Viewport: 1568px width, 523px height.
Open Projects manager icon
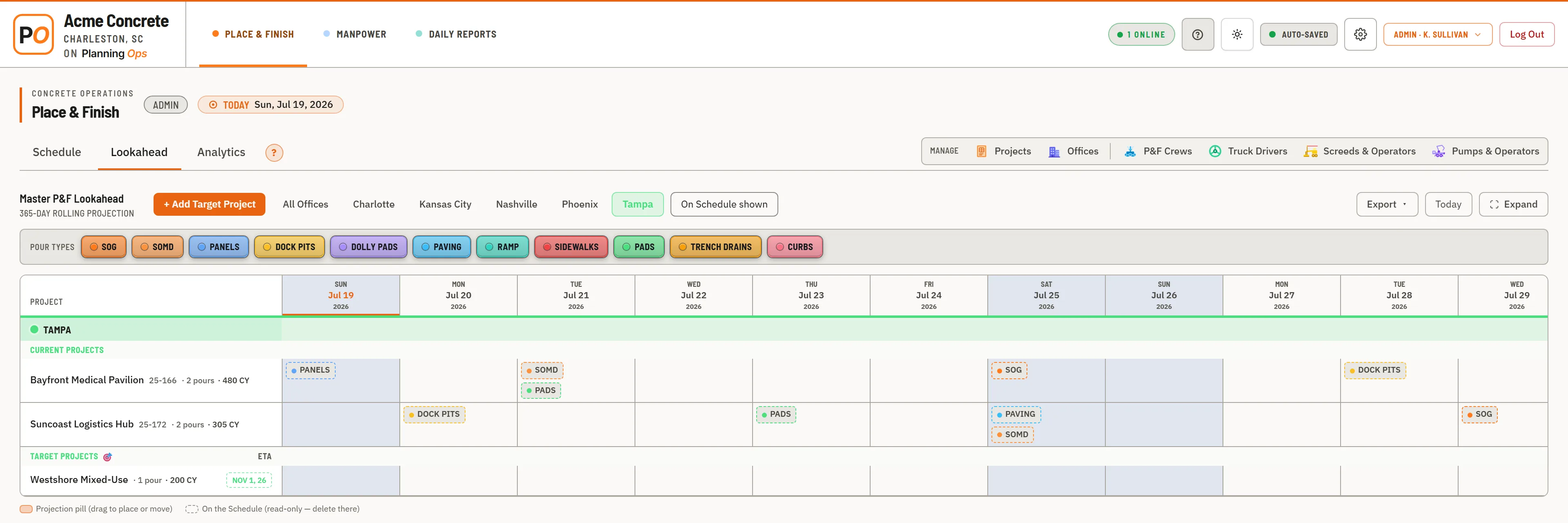pyautogui.click(x=981, y=152)
